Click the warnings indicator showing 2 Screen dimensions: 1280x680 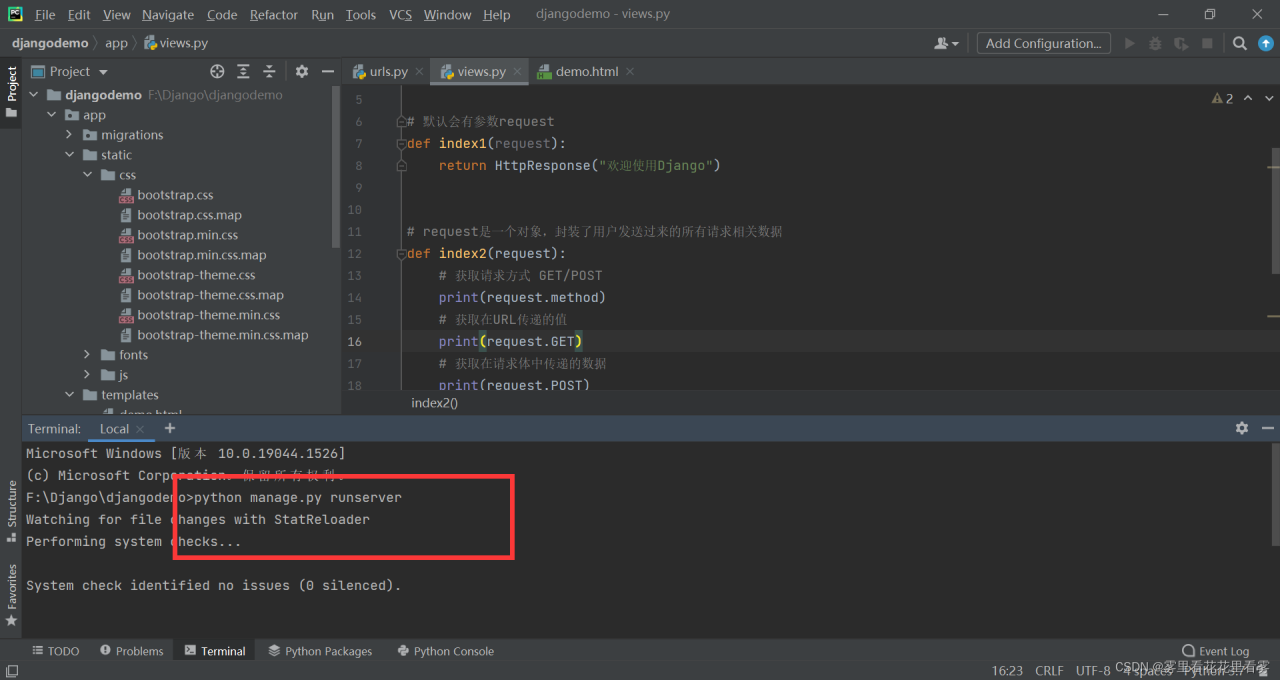coord(1222,98)
